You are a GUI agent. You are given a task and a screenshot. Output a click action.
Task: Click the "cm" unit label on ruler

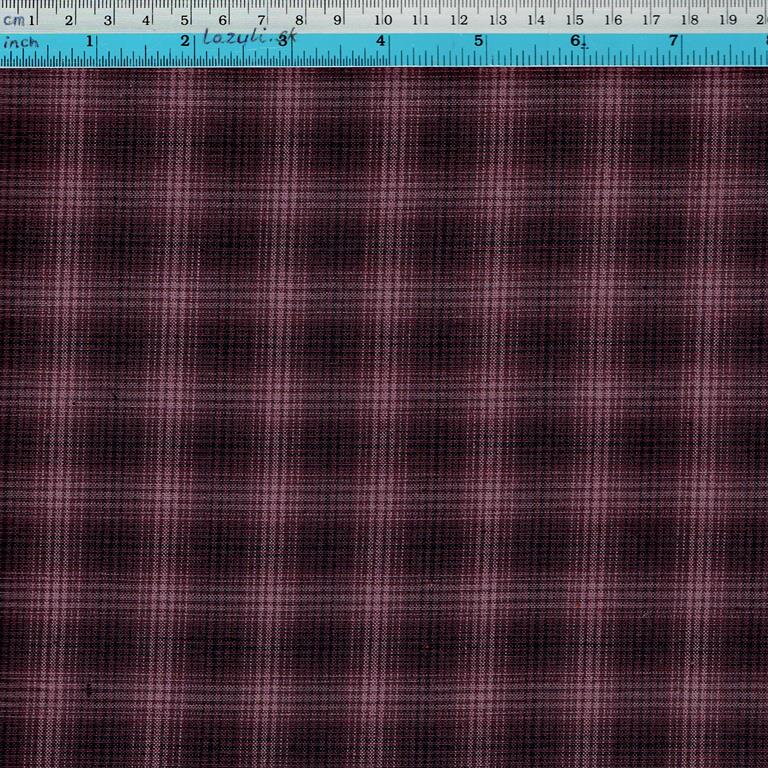tap(14, 21)
